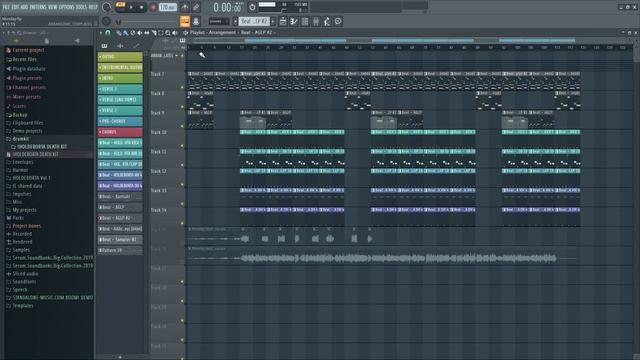Select the Playlist Slip tool
The width and height of the screenshot is (640, 360).
point(147,33)
